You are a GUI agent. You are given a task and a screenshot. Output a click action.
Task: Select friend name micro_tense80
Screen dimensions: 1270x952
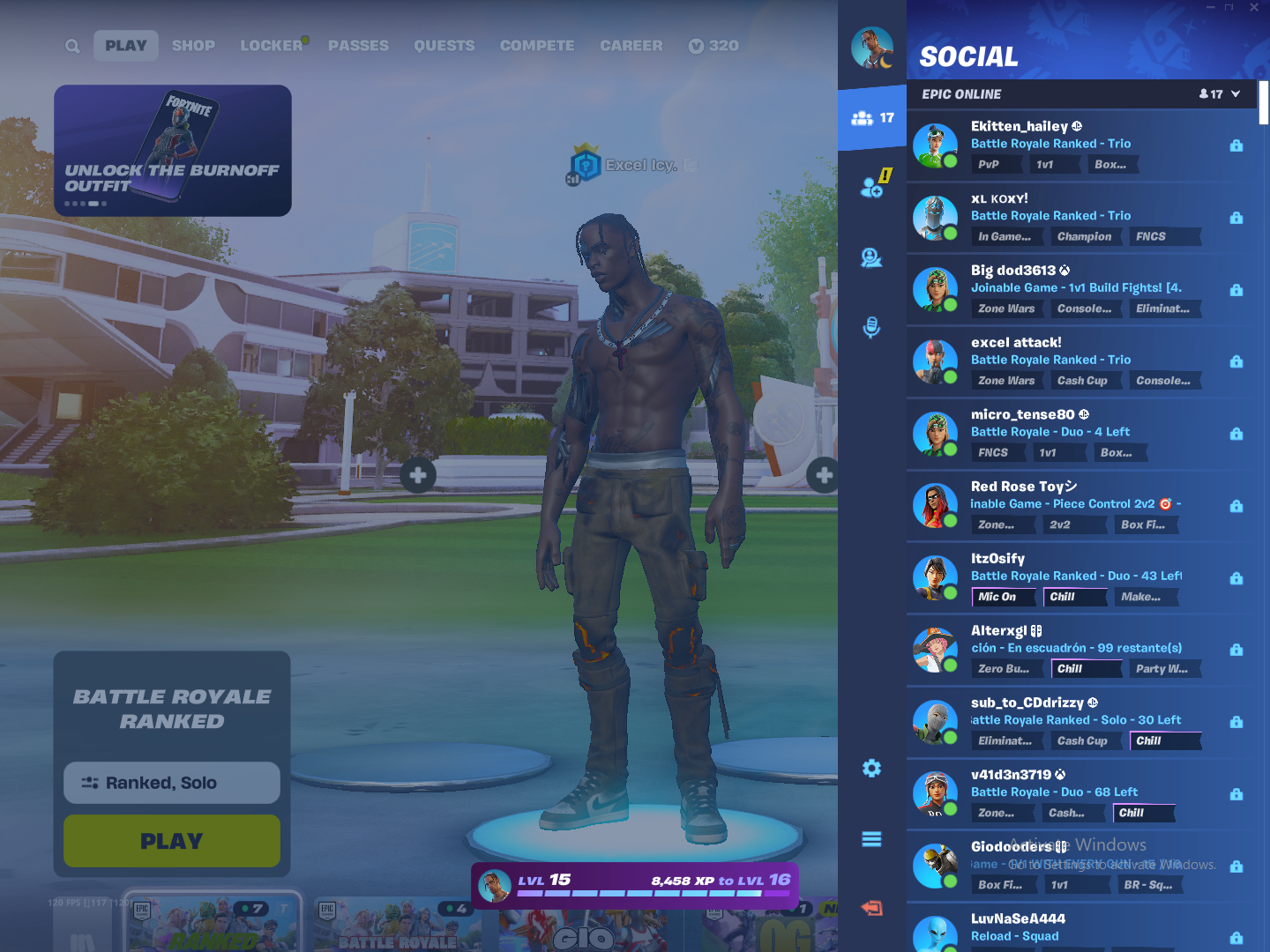click(1023, 414)
